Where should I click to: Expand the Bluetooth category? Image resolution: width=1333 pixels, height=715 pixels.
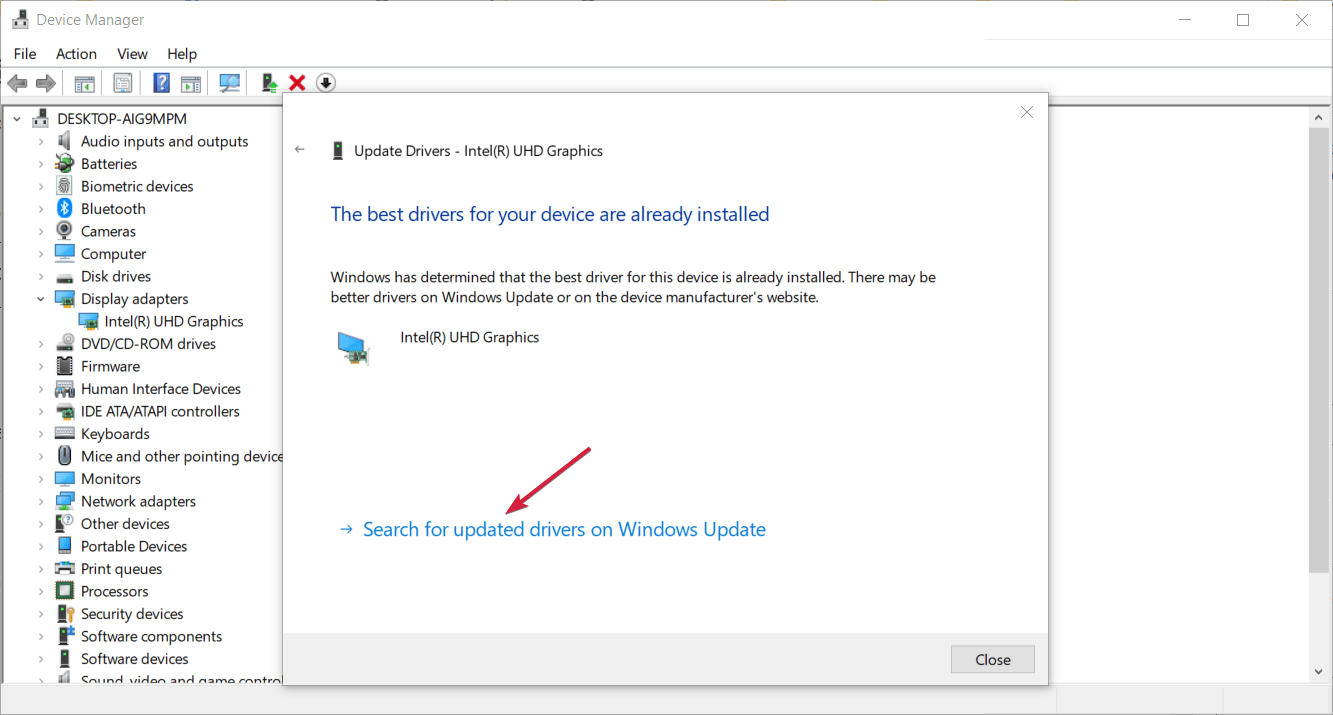pos(40,208)
